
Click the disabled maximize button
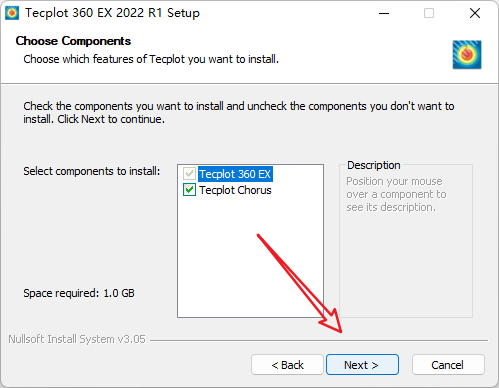[x=429, y=13]
